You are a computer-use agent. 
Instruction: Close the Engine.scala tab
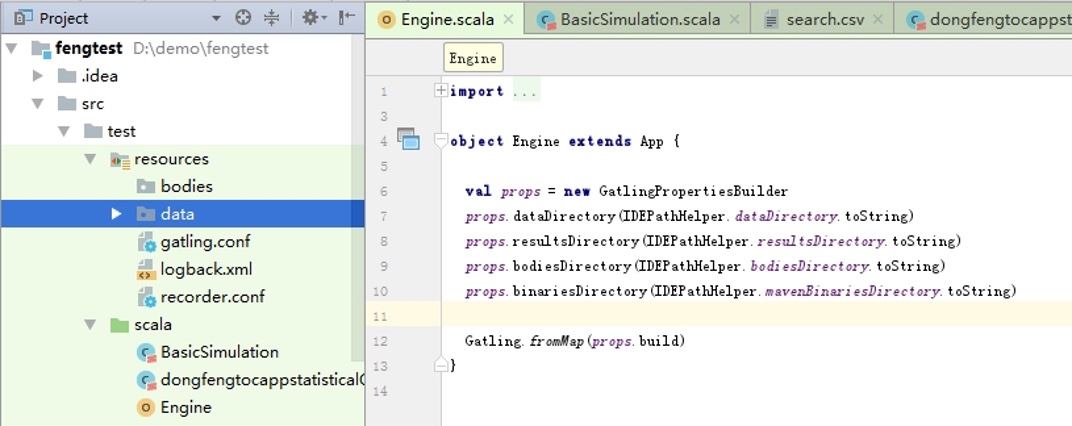(x=508, y=19)
